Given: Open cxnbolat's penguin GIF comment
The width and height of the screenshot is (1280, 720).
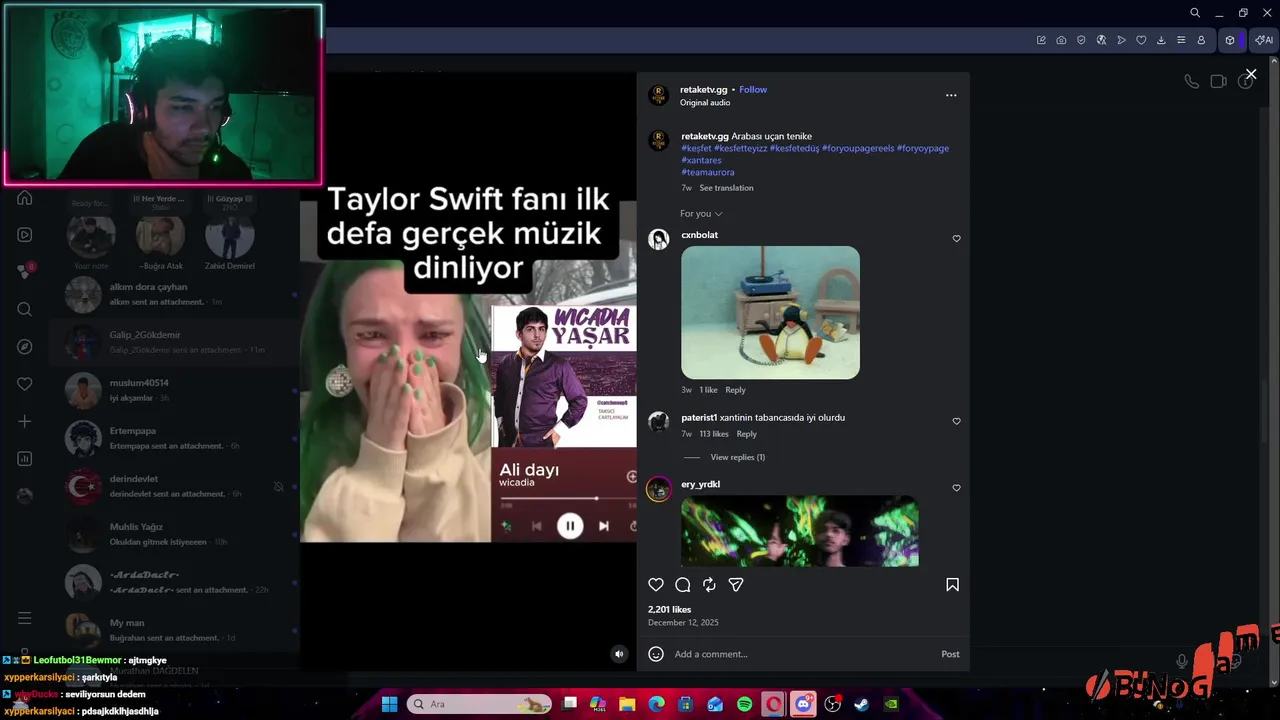Looking at the screenshot, I should [x=770, y=313].
